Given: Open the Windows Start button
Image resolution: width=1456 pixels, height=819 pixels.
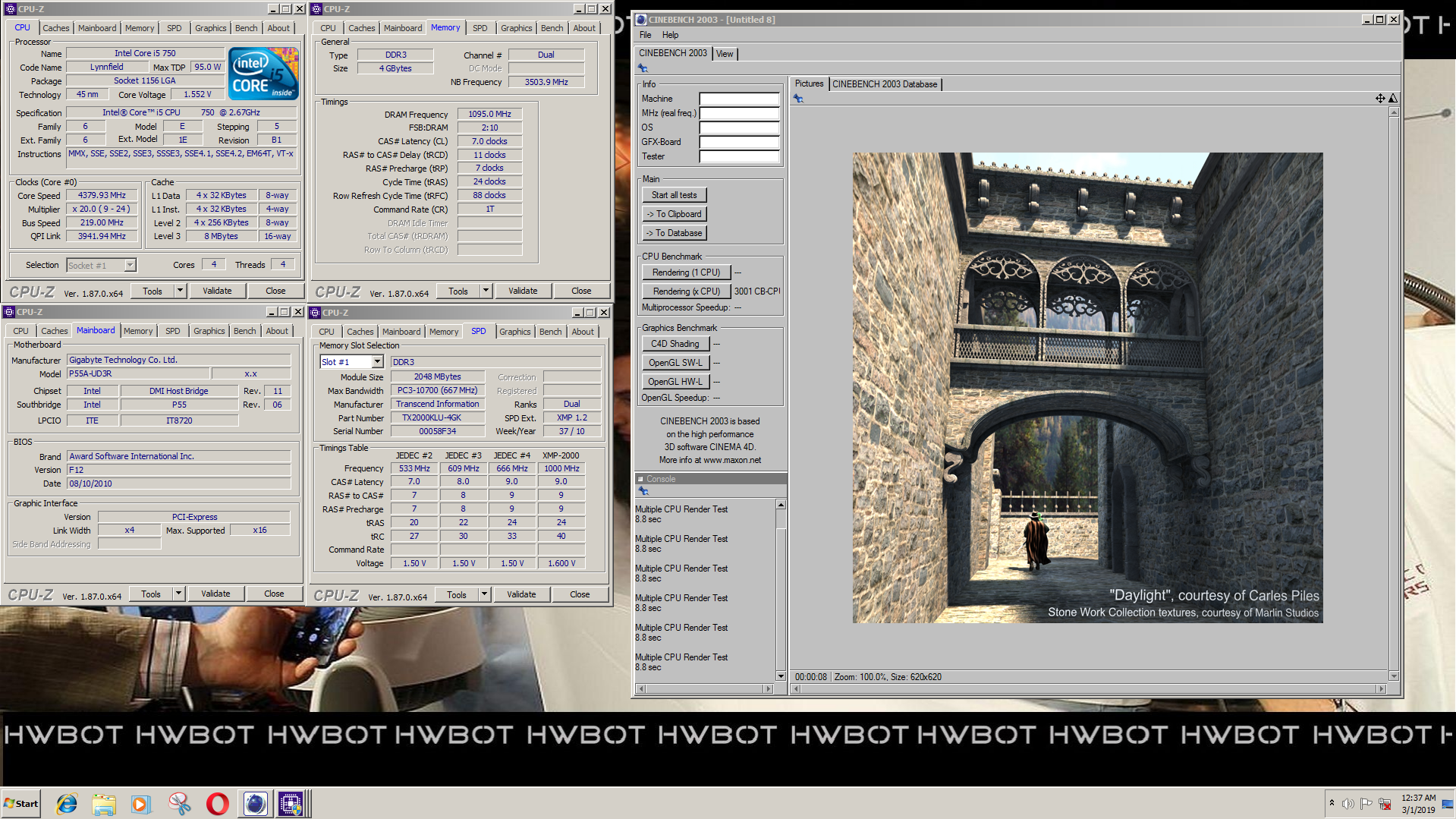Looking at the screenshot, I should [x=21, y=803].
